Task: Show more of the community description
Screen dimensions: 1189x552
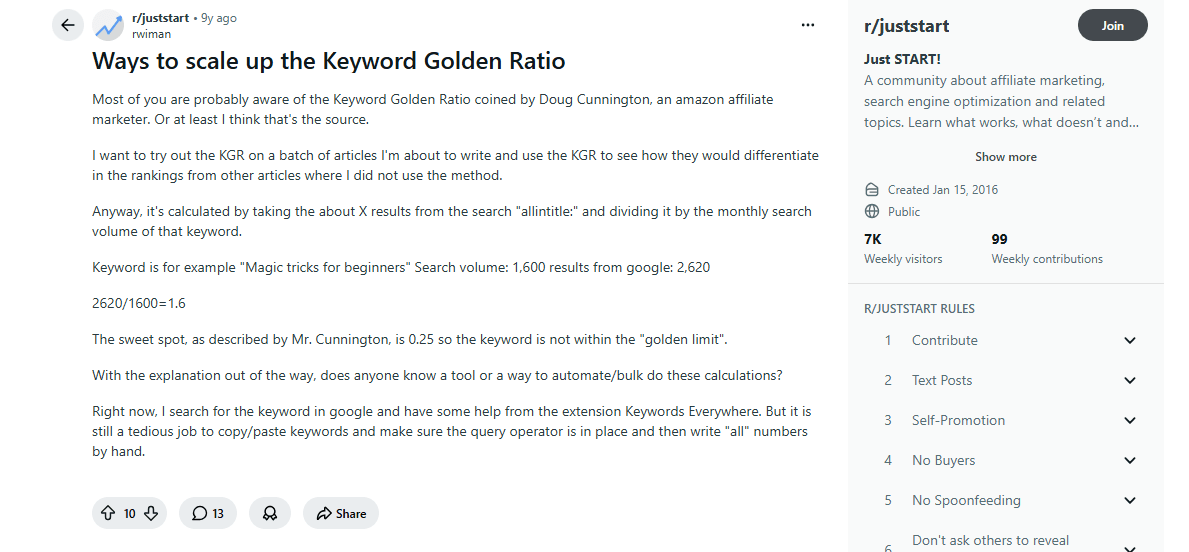Action: coord(1005,157)
